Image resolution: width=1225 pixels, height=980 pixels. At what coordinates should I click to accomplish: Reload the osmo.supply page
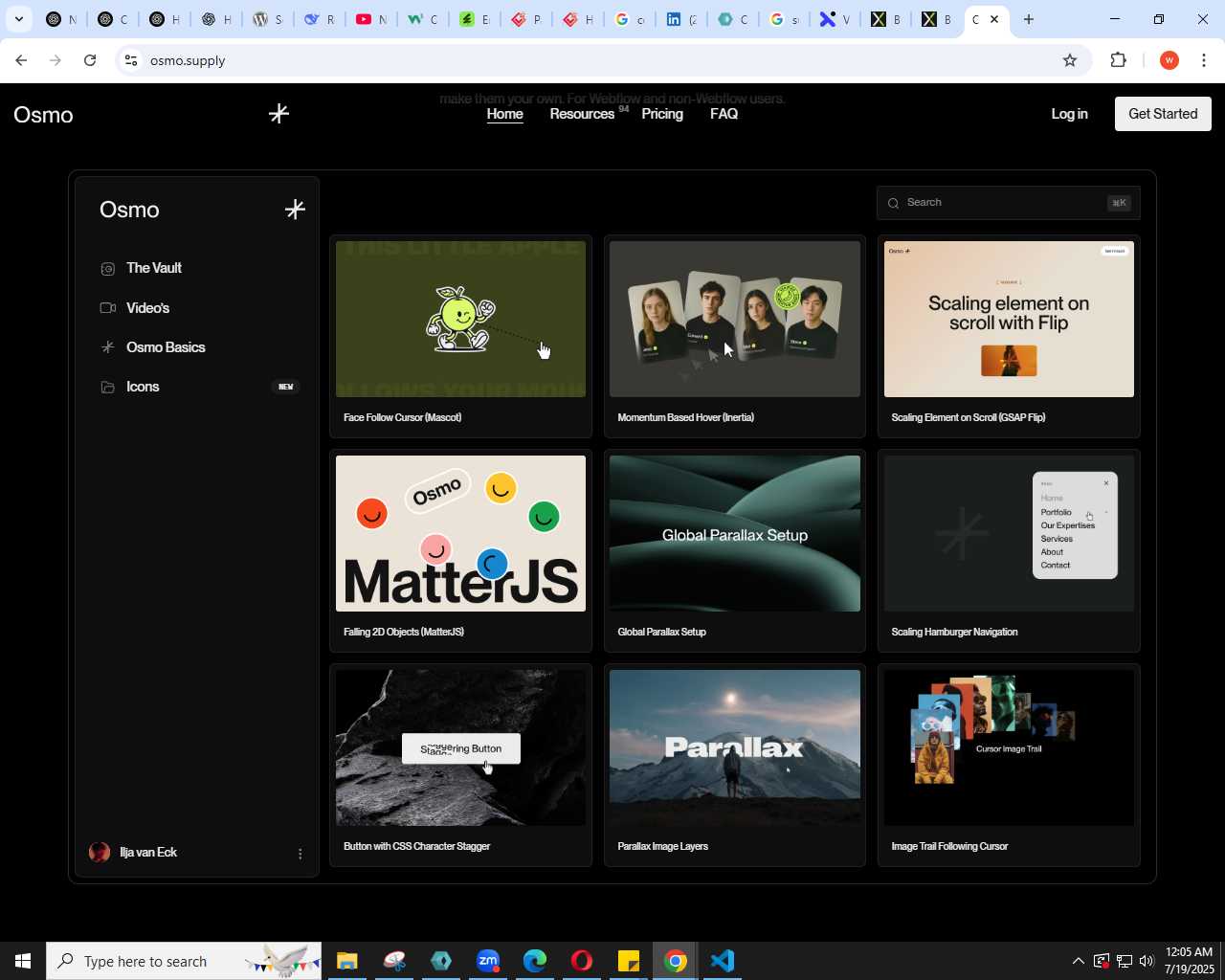90,60
